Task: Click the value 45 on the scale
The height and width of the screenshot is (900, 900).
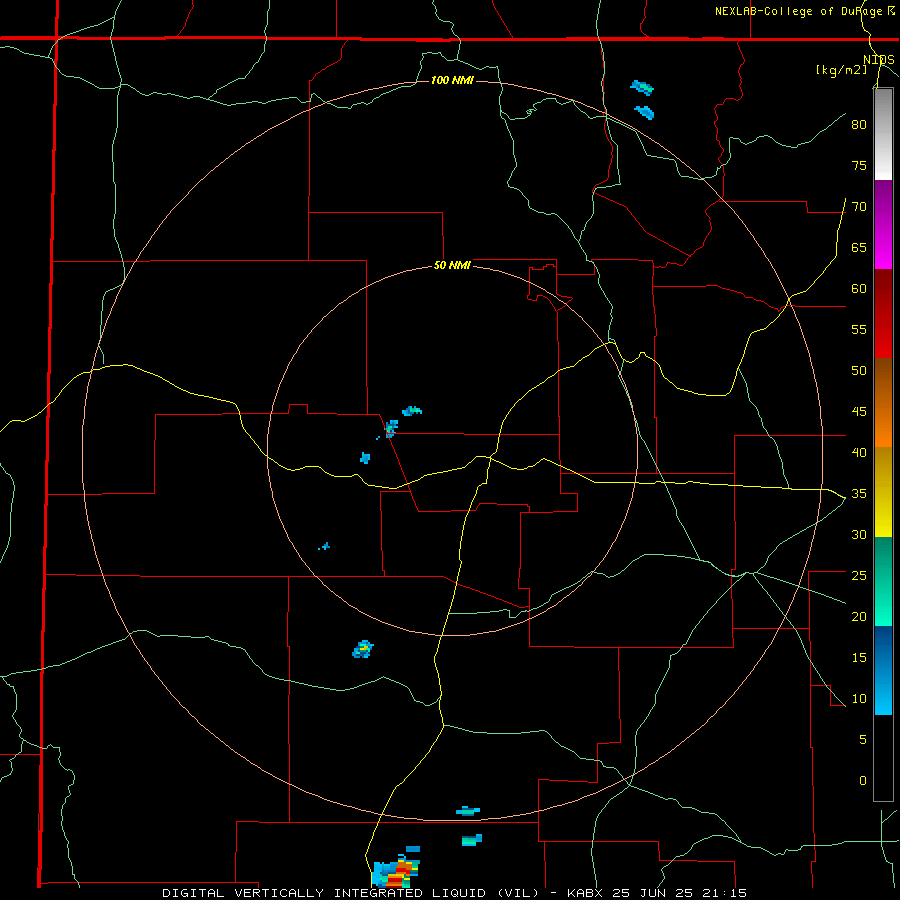Action: tap(859, 412)
